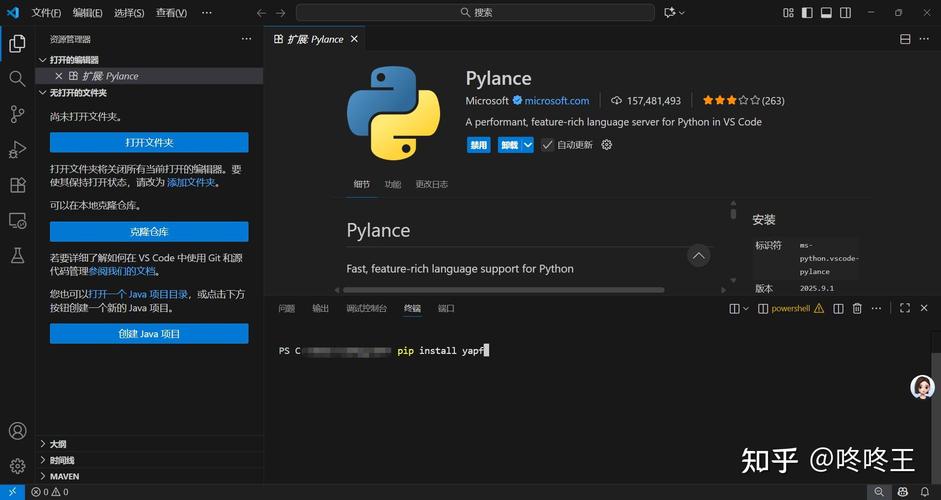Close the terminal panel
Viewport: 941px width, 500px height.
[x=924, y=309]
